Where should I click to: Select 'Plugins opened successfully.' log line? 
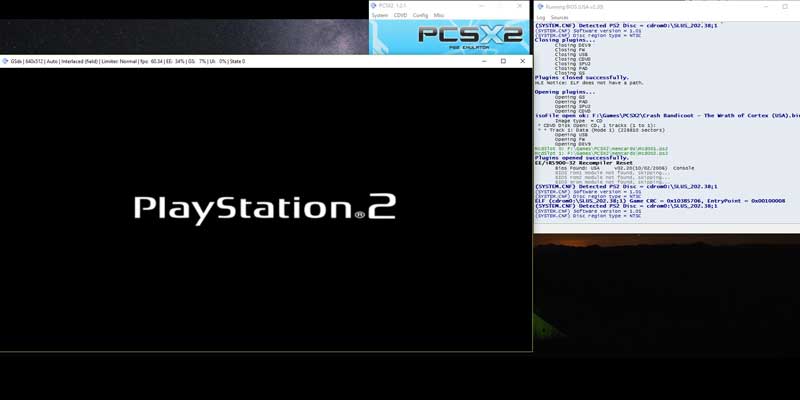point(582,158)
